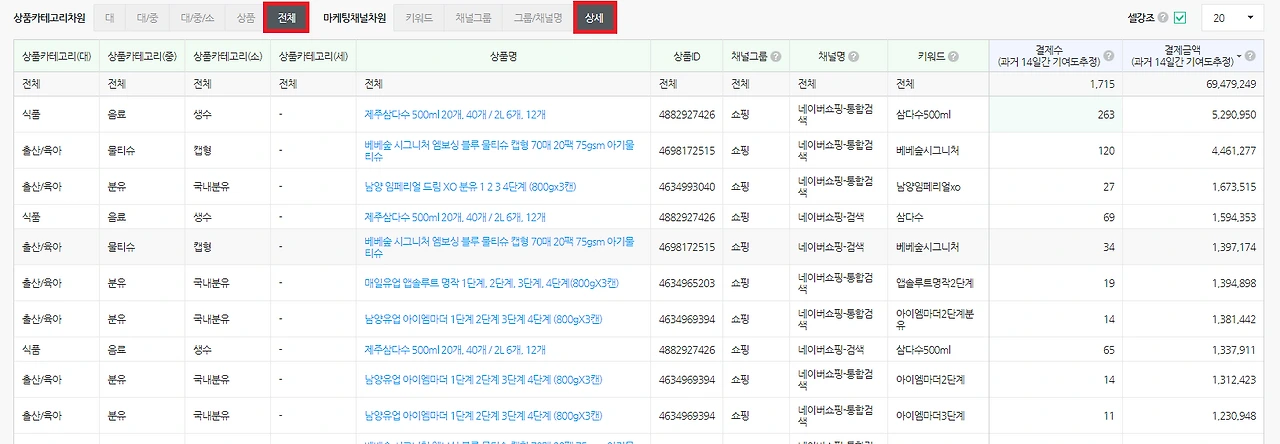Click product ID 4634993040 cell
Screen dimensions: 1280x444
[687, 187]
